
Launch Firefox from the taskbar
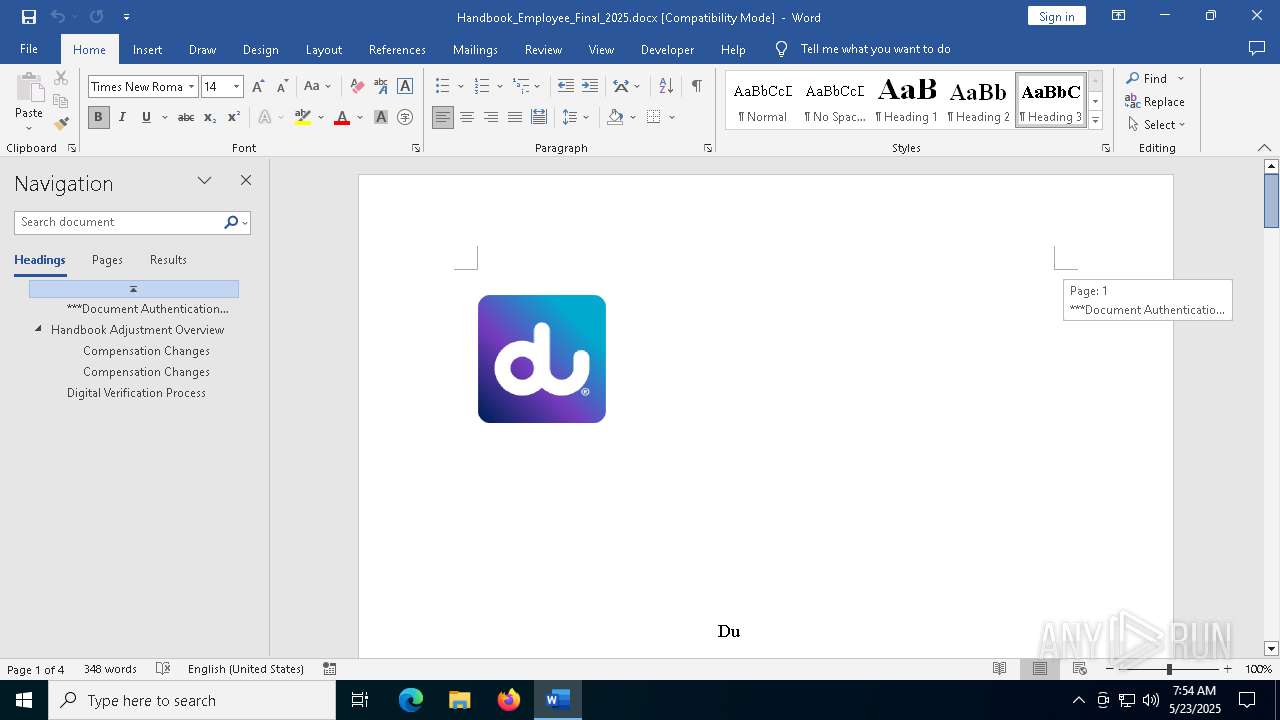coord(509,700)
